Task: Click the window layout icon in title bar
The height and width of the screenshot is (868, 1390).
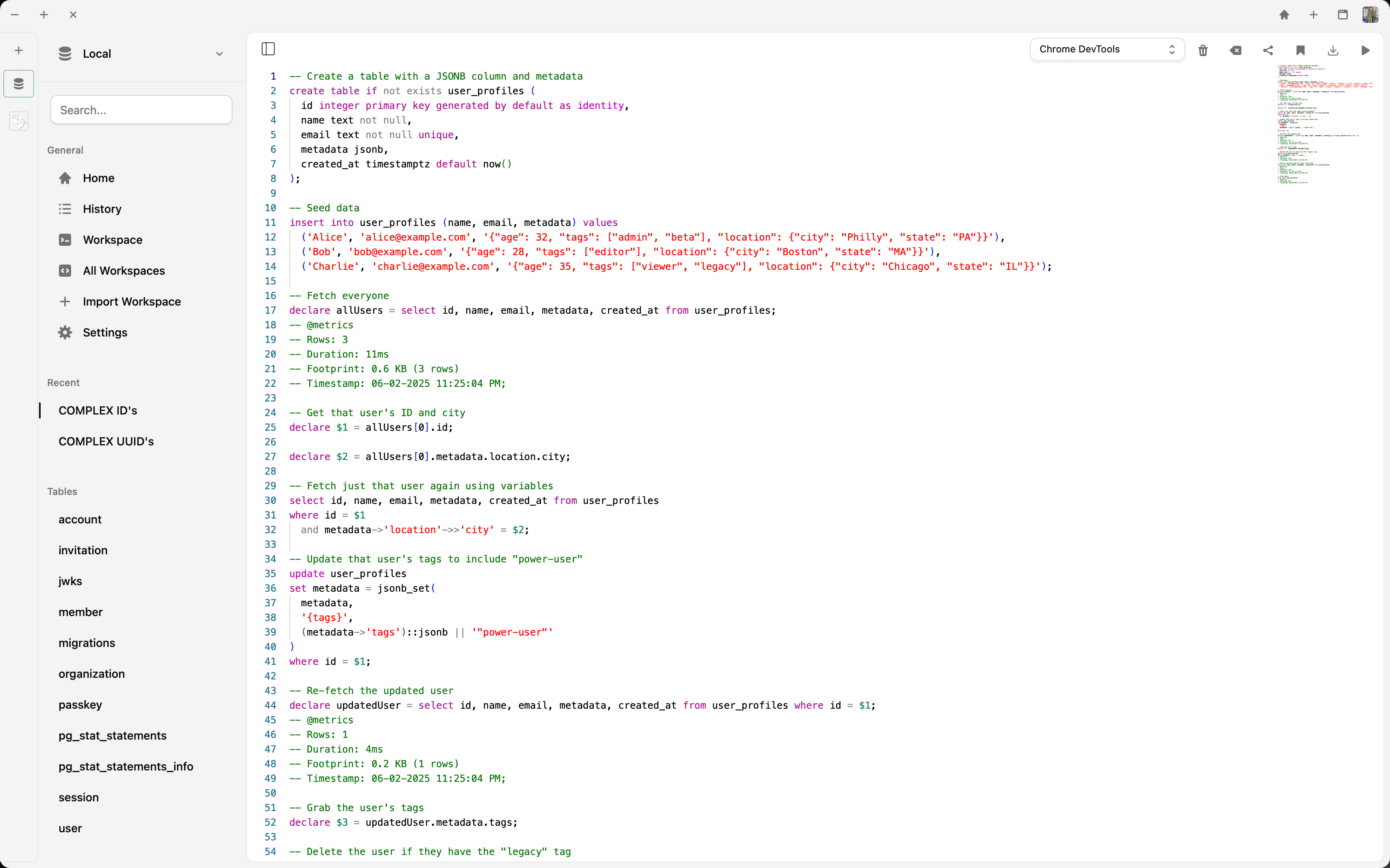Action: pyautogui.click(x=1342, y=15)
